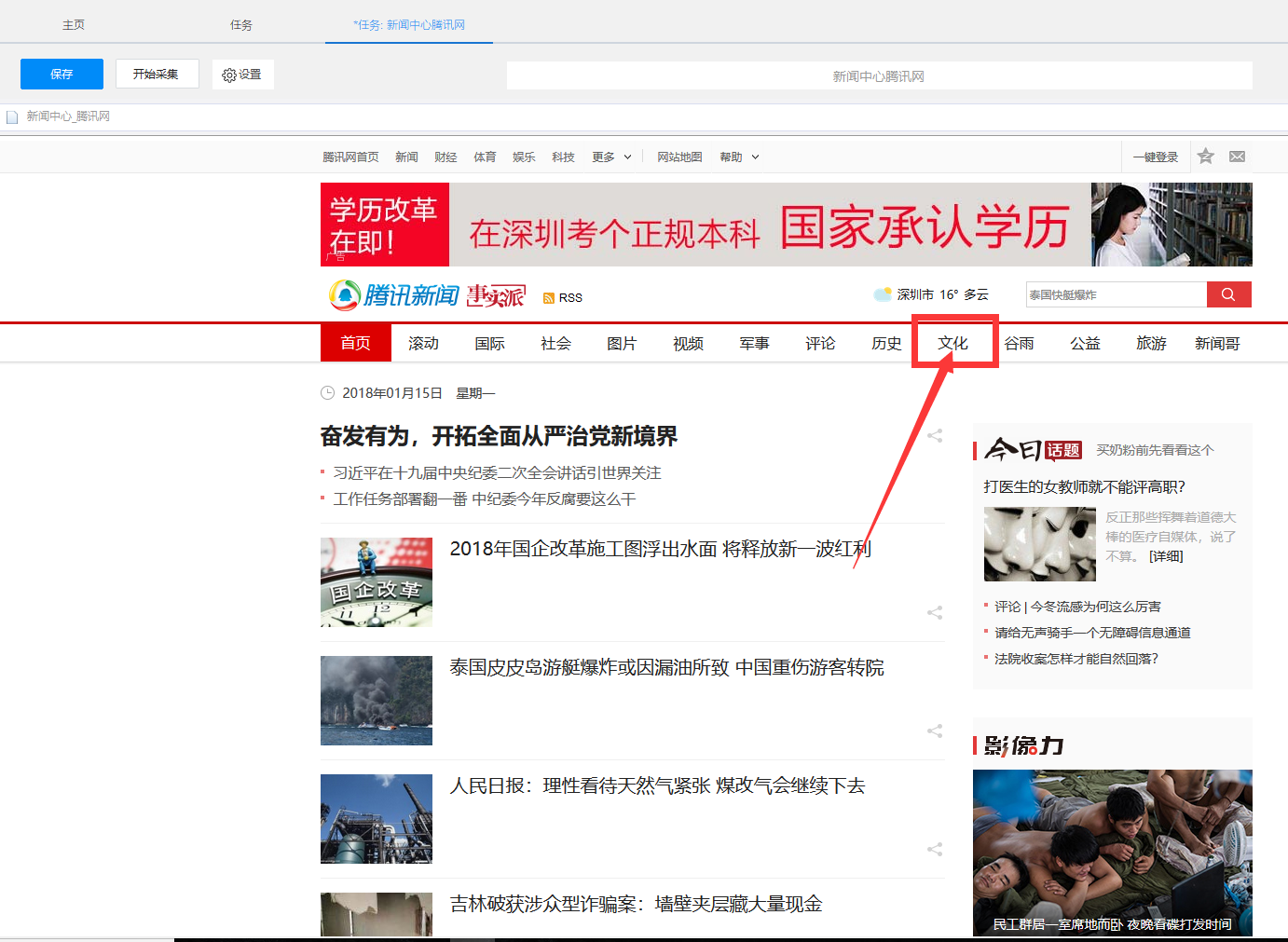Click the star favorite icon top right
1288x942 pixels.
[1205, 156]
